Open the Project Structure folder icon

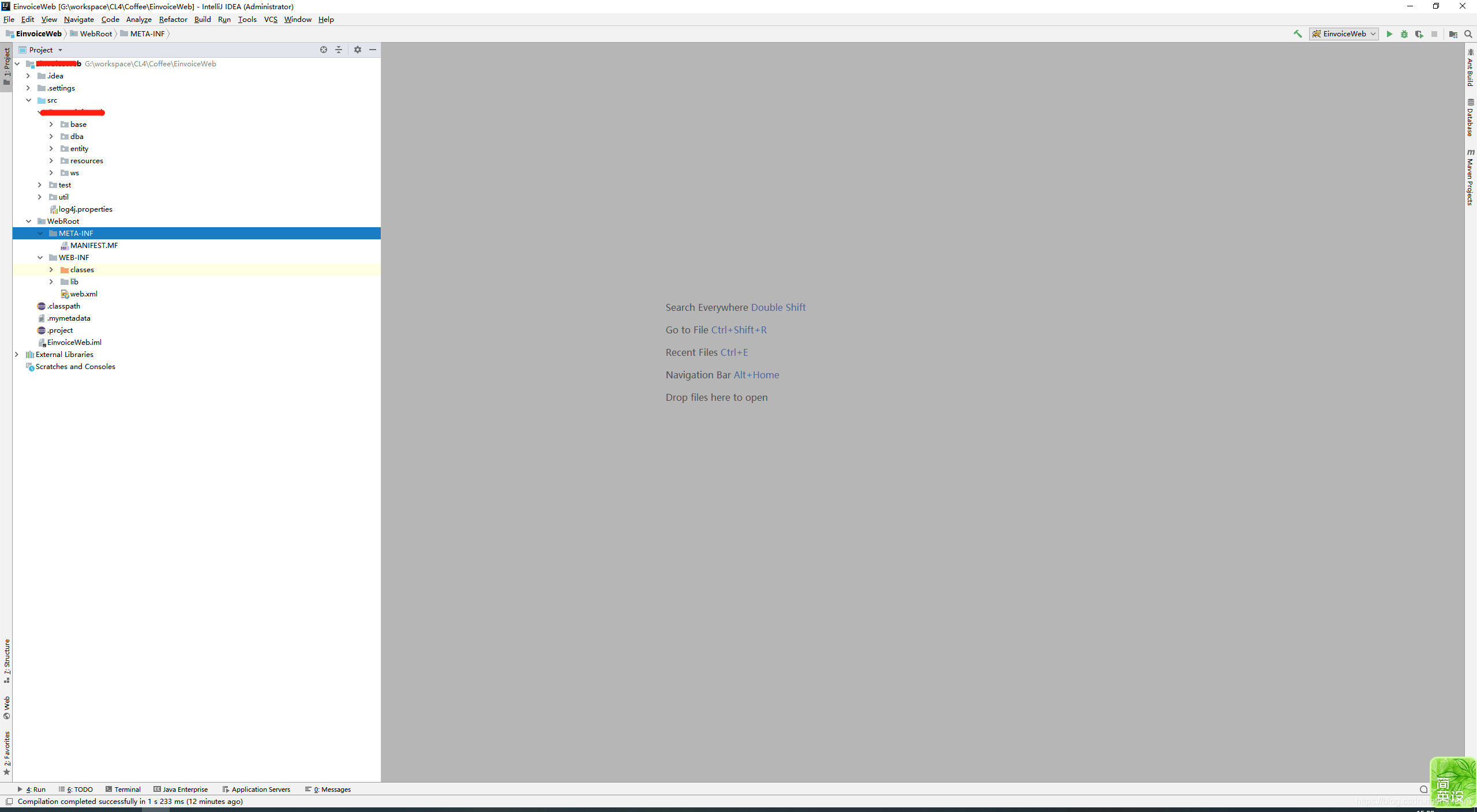pos(1453,34)
